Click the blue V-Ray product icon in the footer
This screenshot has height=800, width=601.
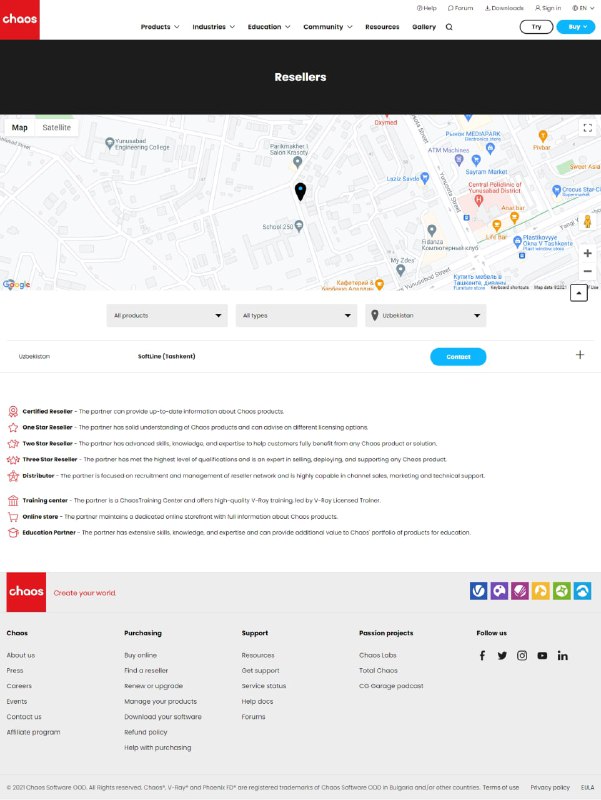479,591
